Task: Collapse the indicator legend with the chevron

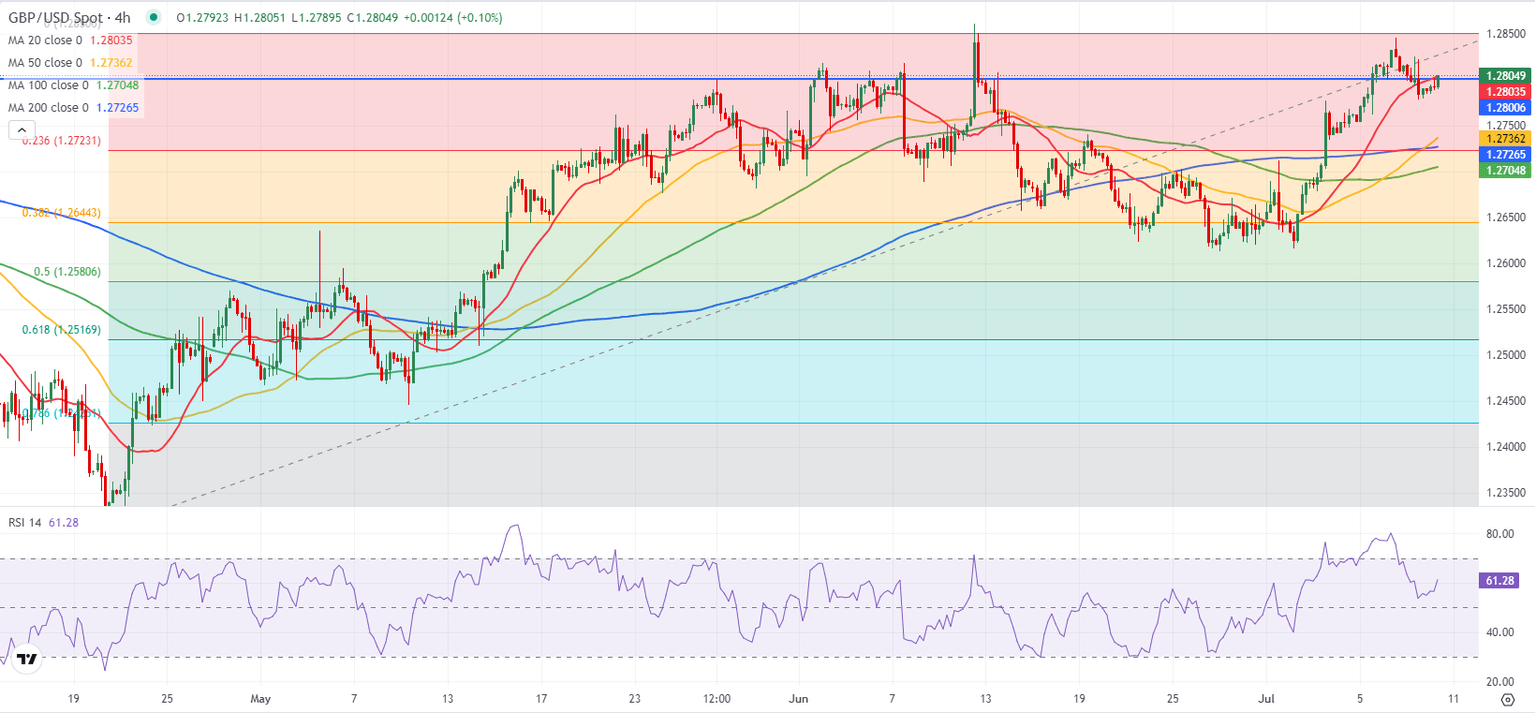Action: [21, 129]
